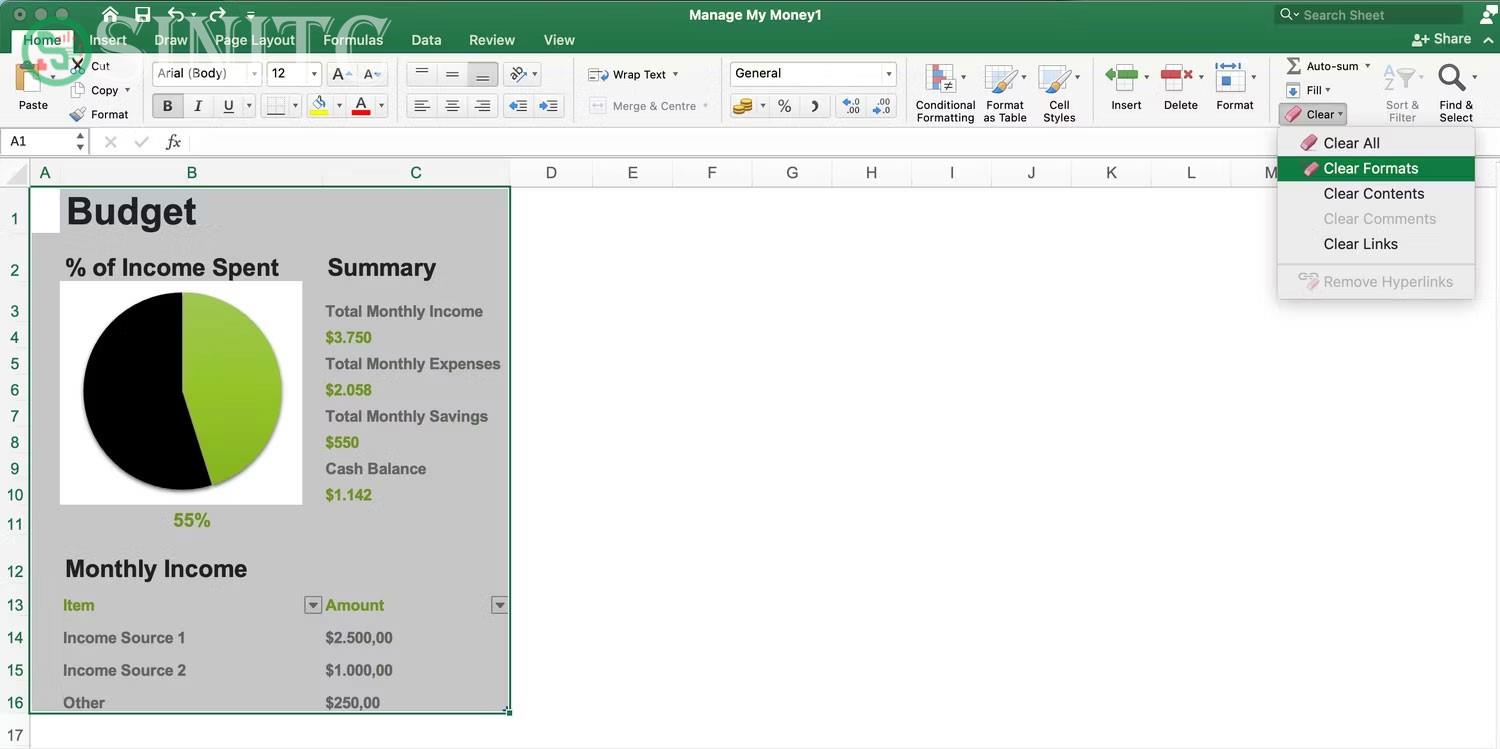
Task: Align text left
Action: point(422,106)
